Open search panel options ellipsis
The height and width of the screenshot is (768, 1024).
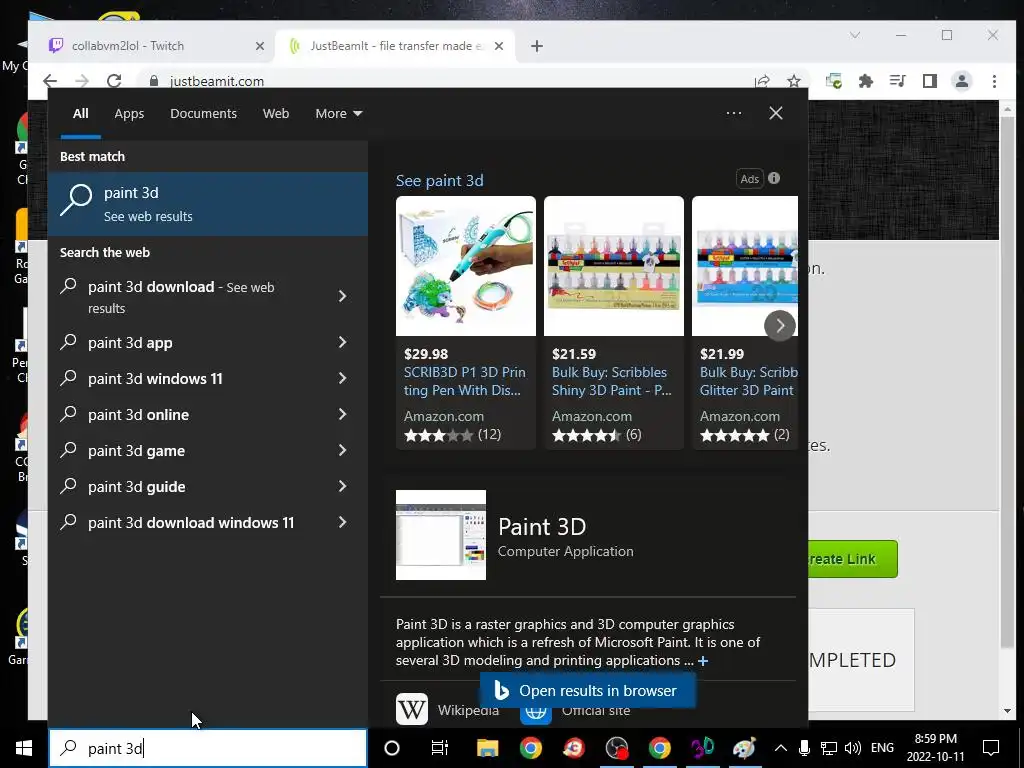[x=734, y=113]
